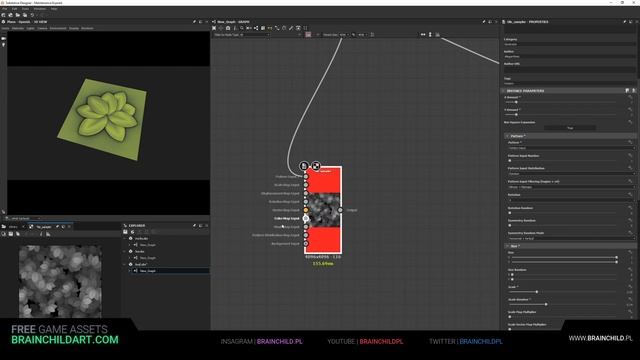
Task: Open the Pattern Input Filtering dropdown
Action: coord(571,187)
